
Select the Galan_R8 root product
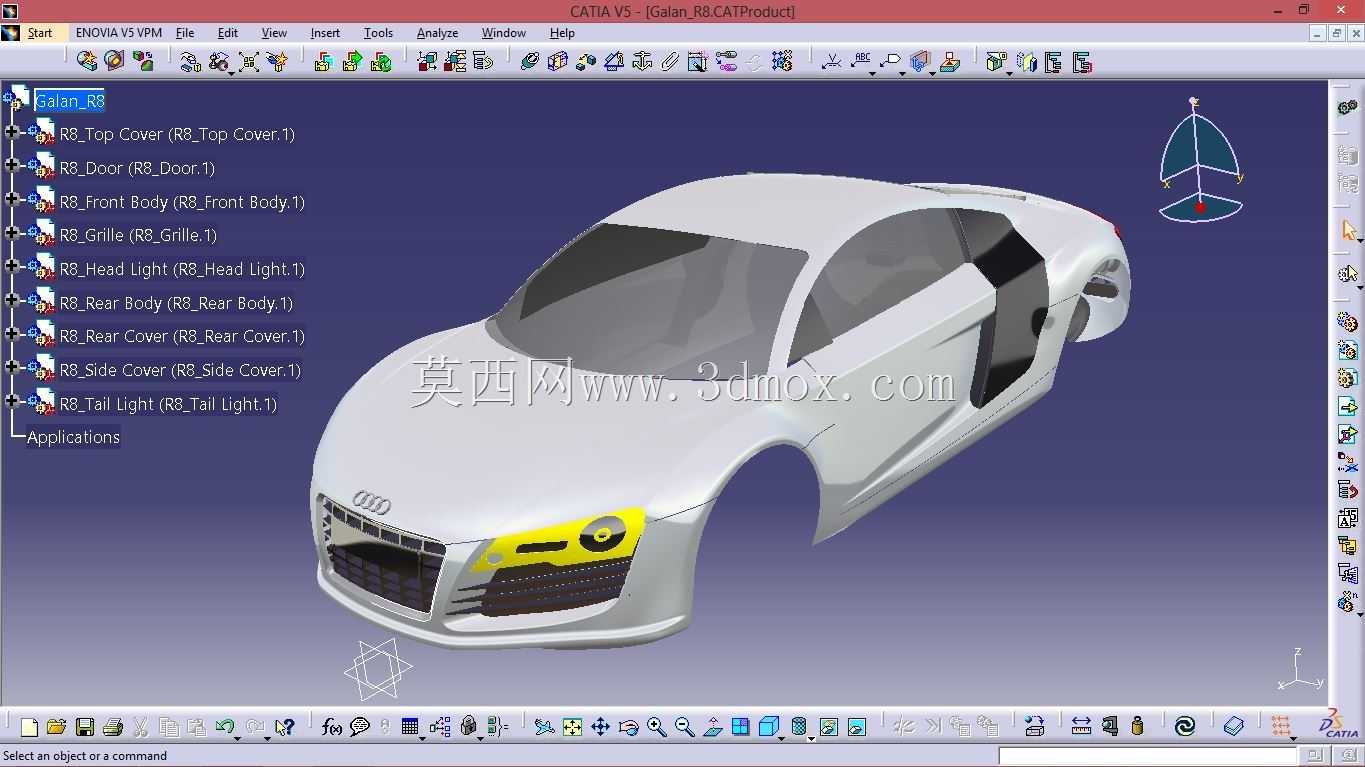coord(69,101)
